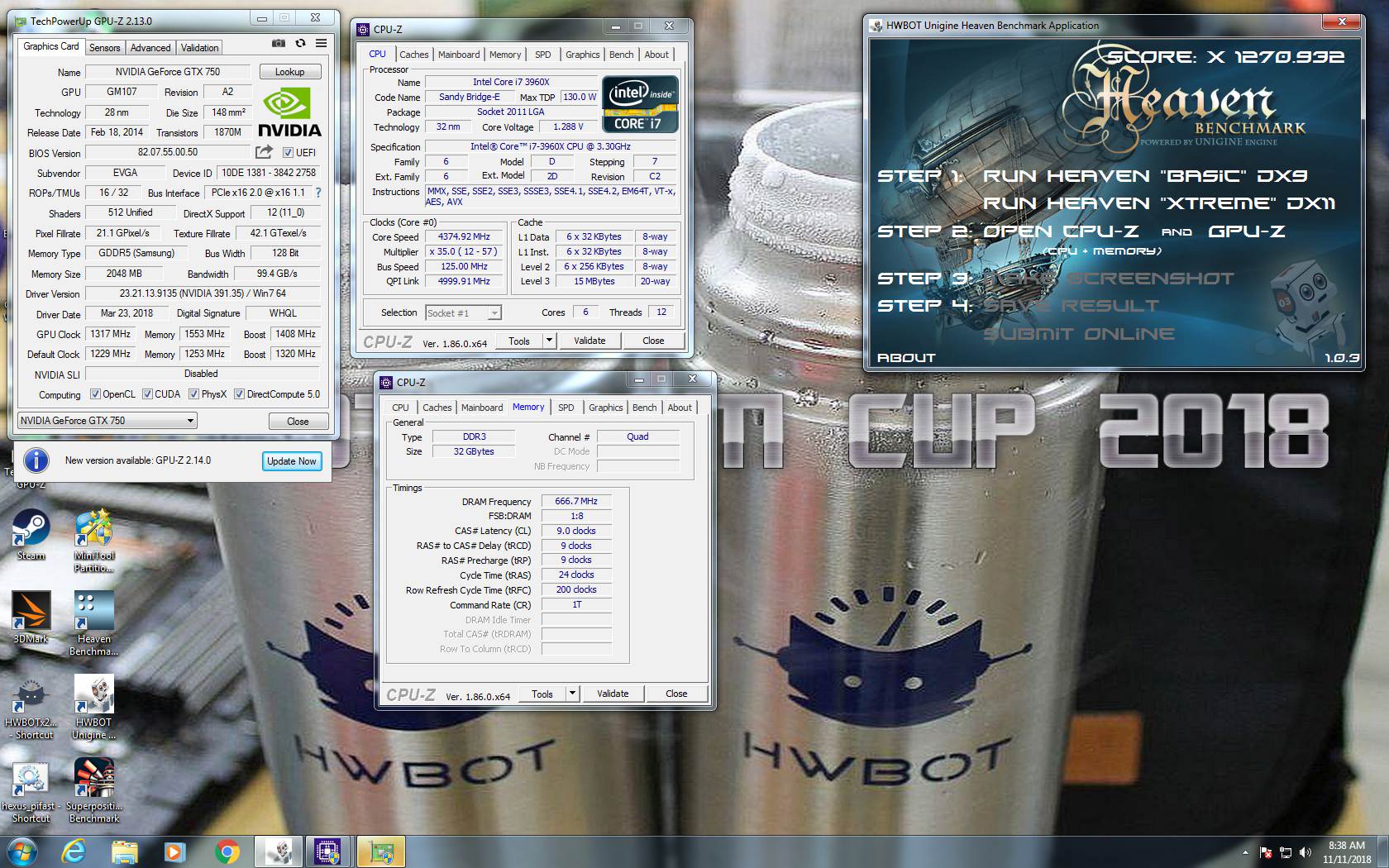Click the BIOS Version field 82.07.55.00.50
Screen dimensions: 1389x868
[168, 152]
